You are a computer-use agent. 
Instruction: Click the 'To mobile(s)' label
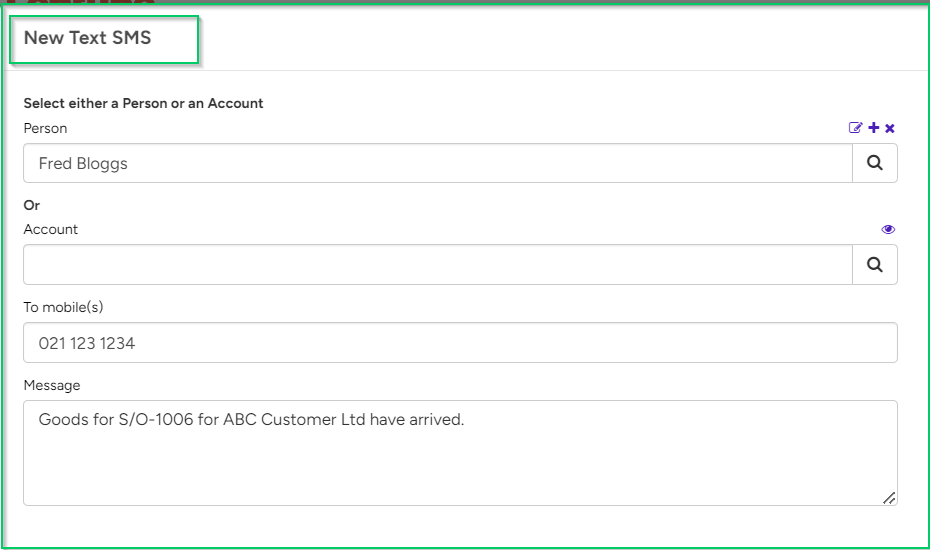click(63, 307)
